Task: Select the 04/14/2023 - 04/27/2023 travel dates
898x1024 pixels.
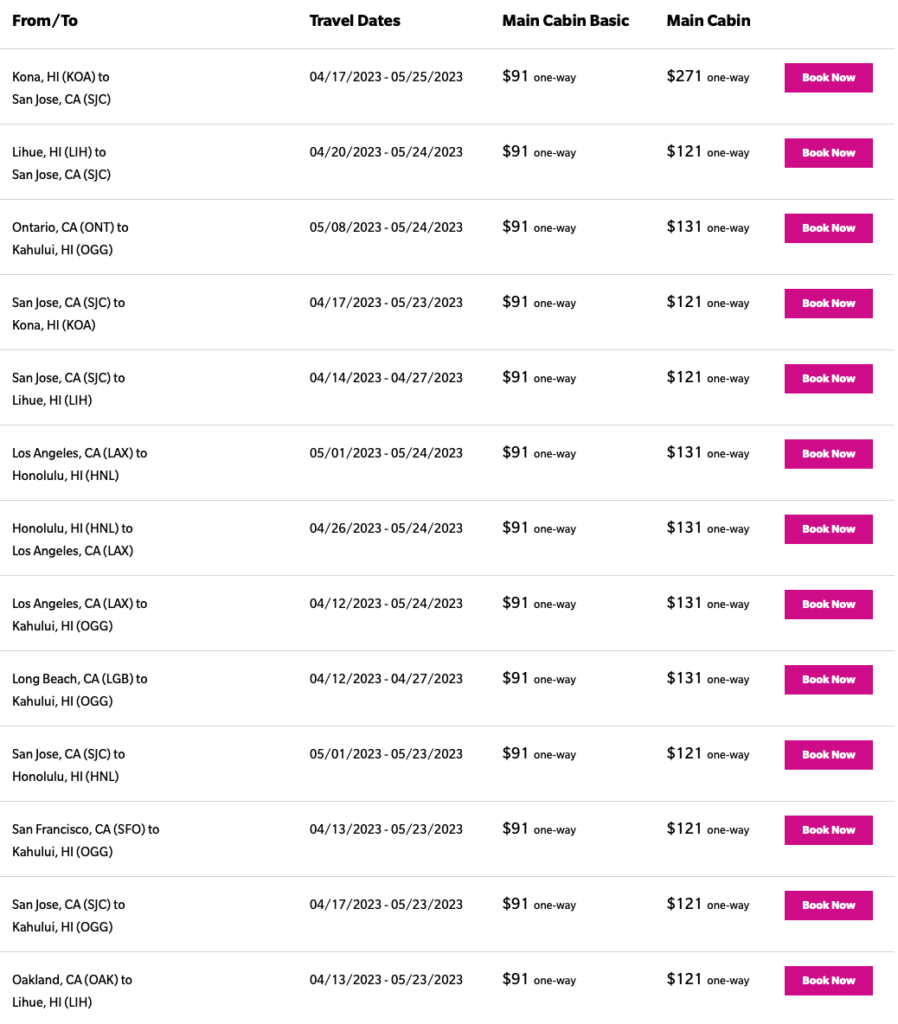Action: [x=386, y=378]
